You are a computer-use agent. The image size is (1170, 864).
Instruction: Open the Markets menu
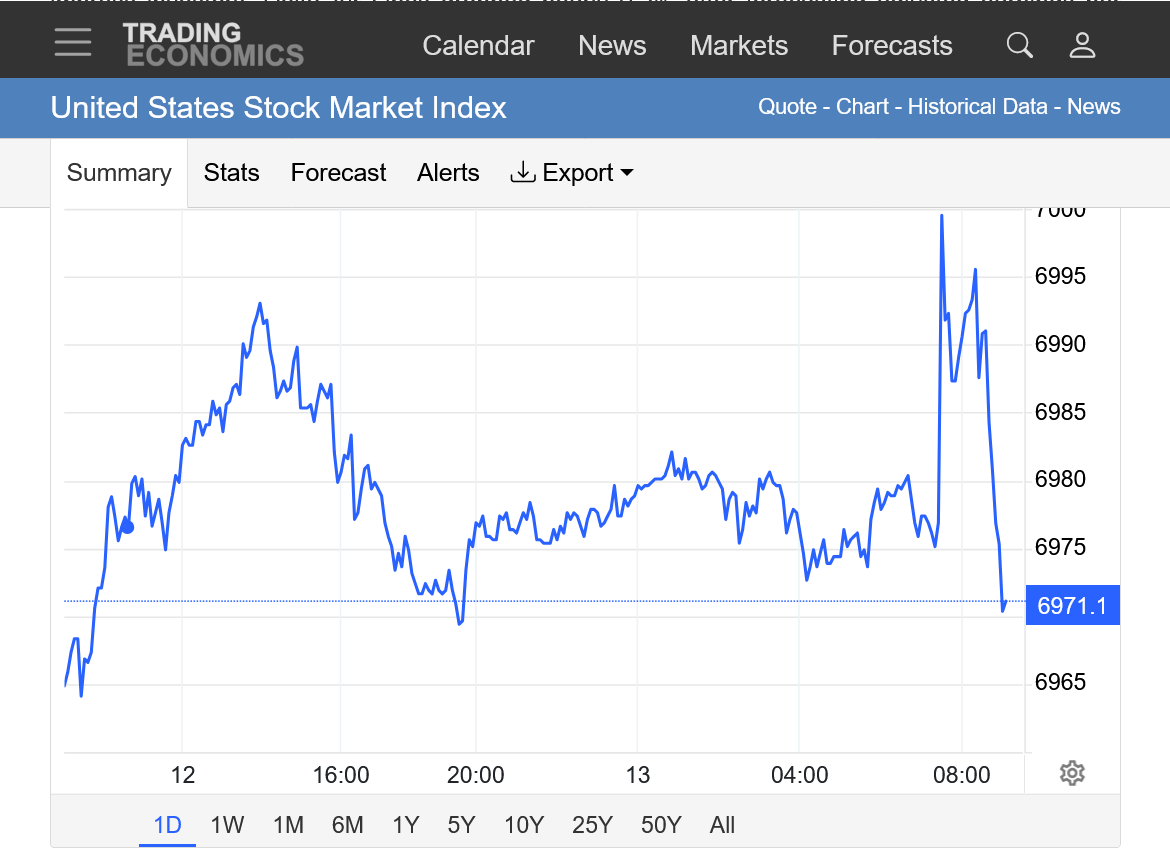[739, 46]
